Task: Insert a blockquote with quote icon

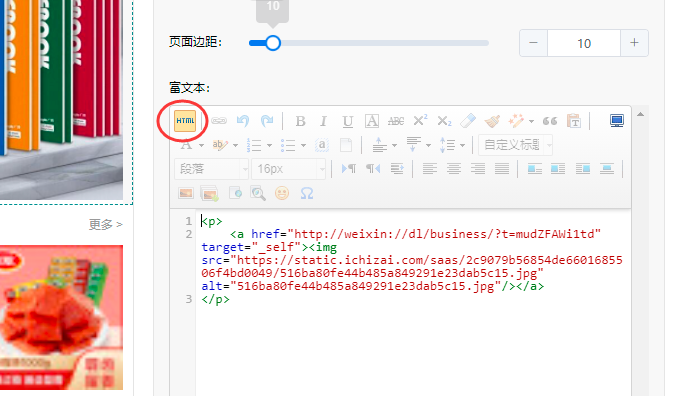Action: [550, 121]
